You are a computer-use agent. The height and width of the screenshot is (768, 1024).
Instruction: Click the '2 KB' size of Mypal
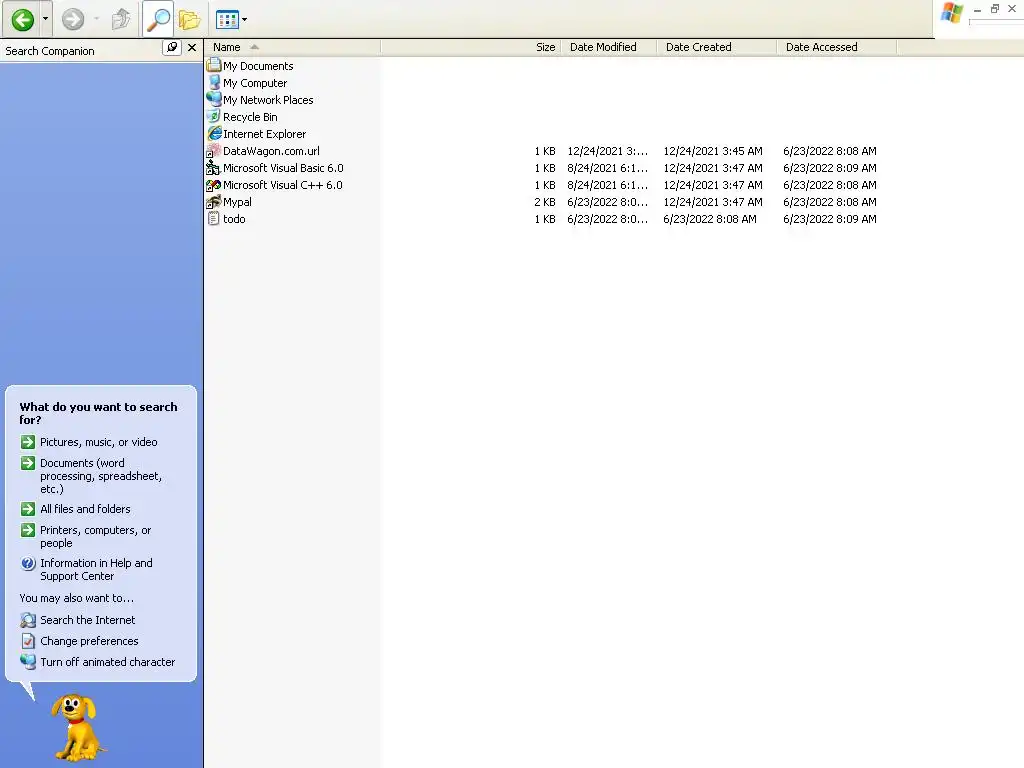coord(545,202)
